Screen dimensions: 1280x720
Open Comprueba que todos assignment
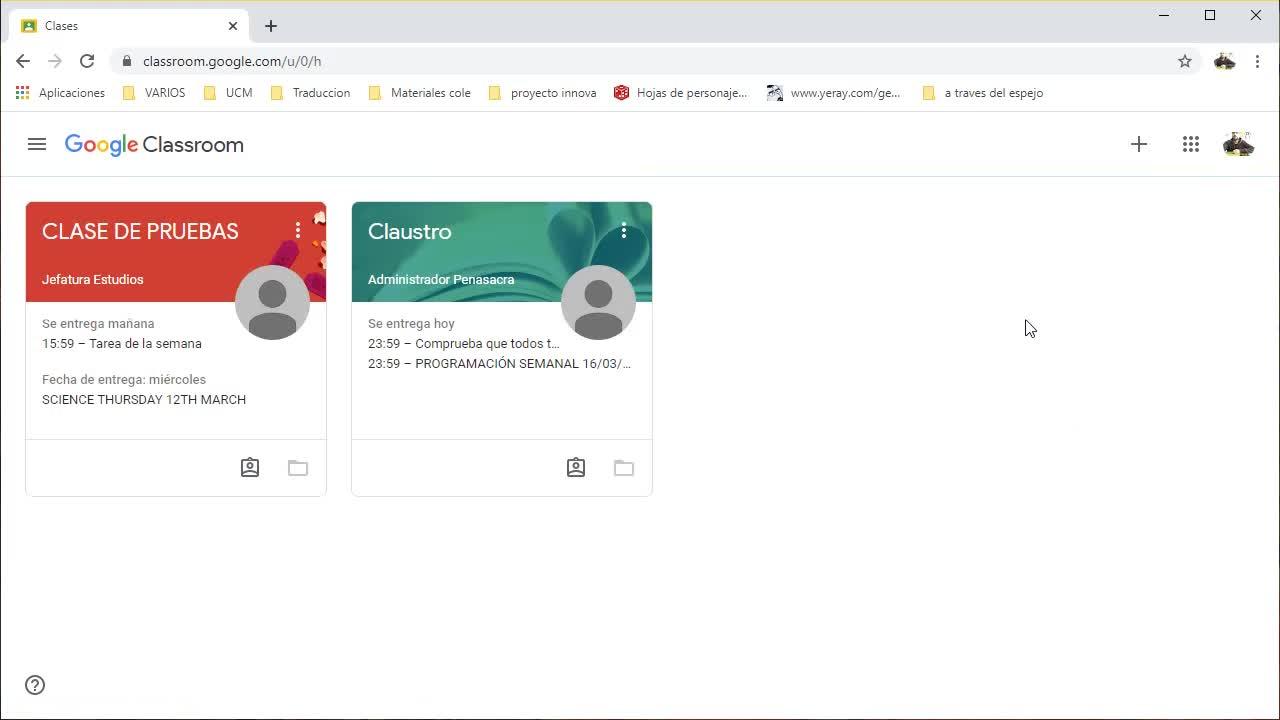click(x=464, y=343)
